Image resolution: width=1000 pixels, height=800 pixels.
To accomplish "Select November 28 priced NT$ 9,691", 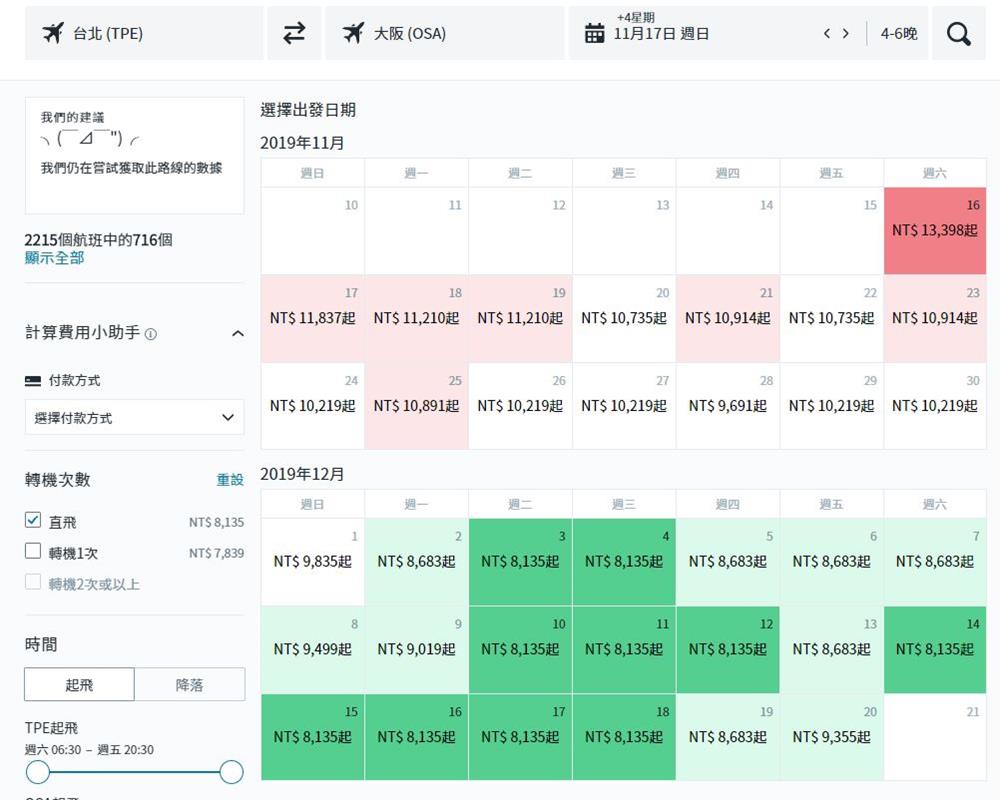I will click(727, 406).
